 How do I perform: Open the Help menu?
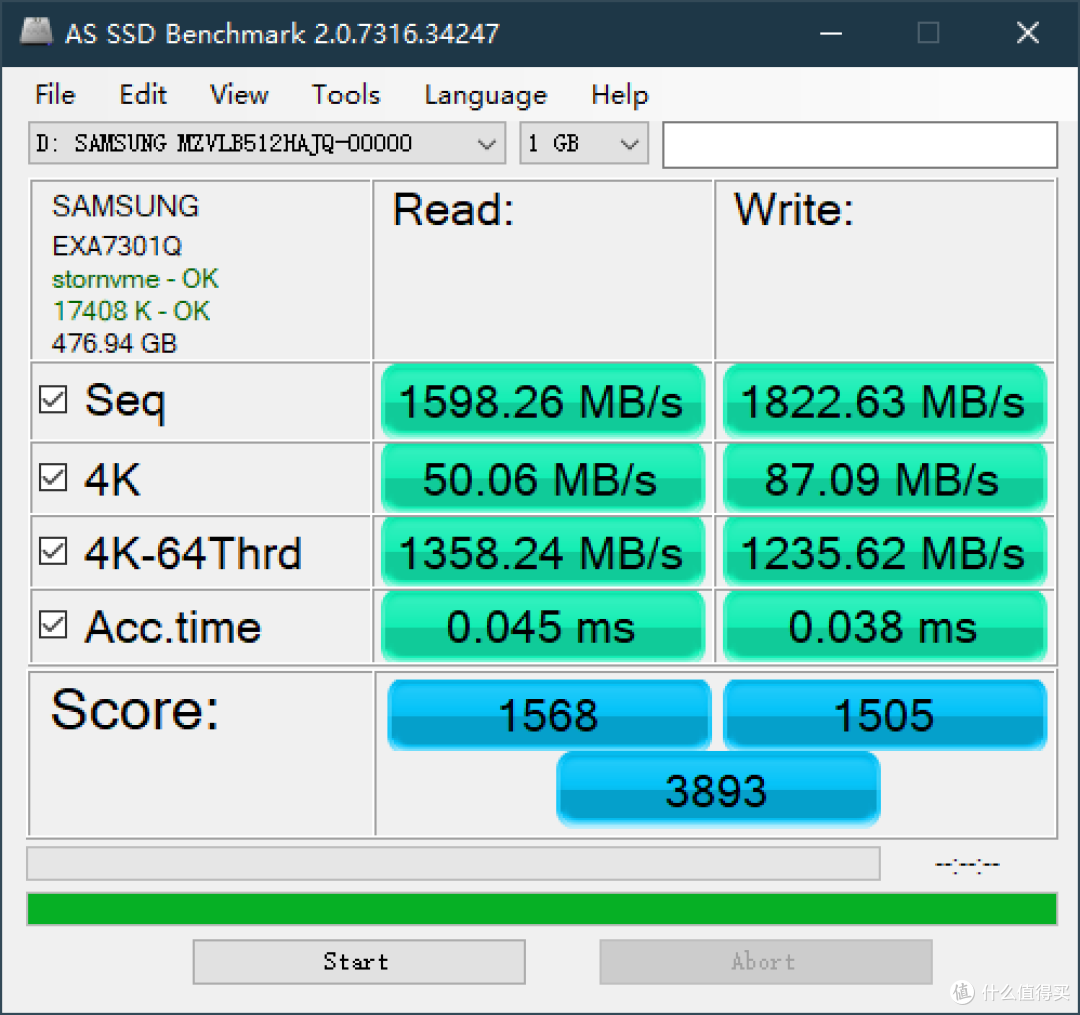pyautogui.click(x=619, y=94)
